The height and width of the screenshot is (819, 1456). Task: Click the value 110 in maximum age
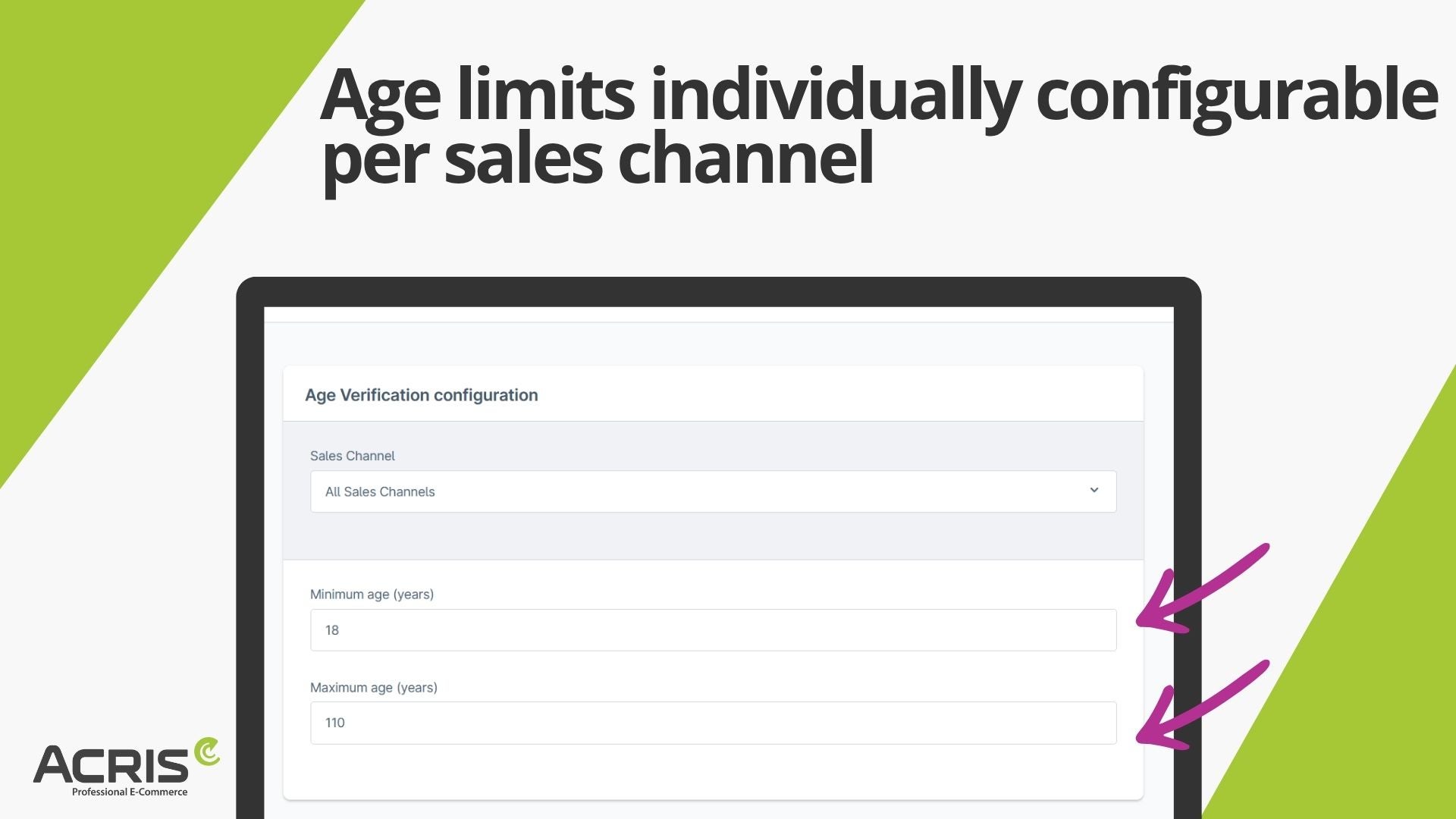335,723
